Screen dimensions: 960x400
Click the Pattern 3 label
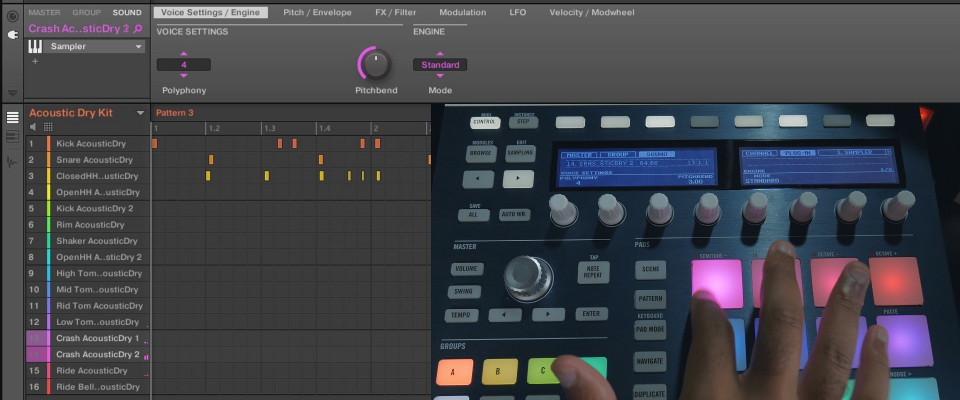coord(174,113)
